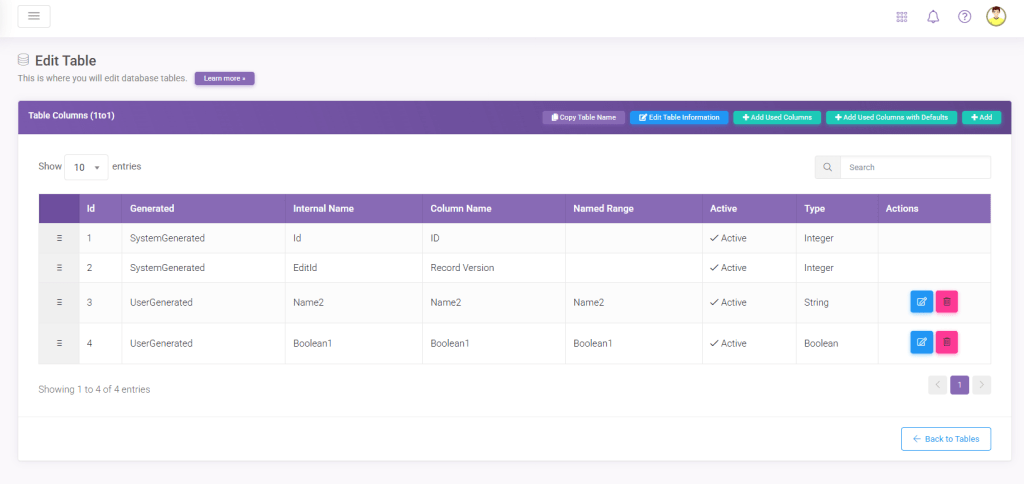Edit the Name2 column row
The image size is (1024, 484).
pyautogui.click(x=921, y=302)
